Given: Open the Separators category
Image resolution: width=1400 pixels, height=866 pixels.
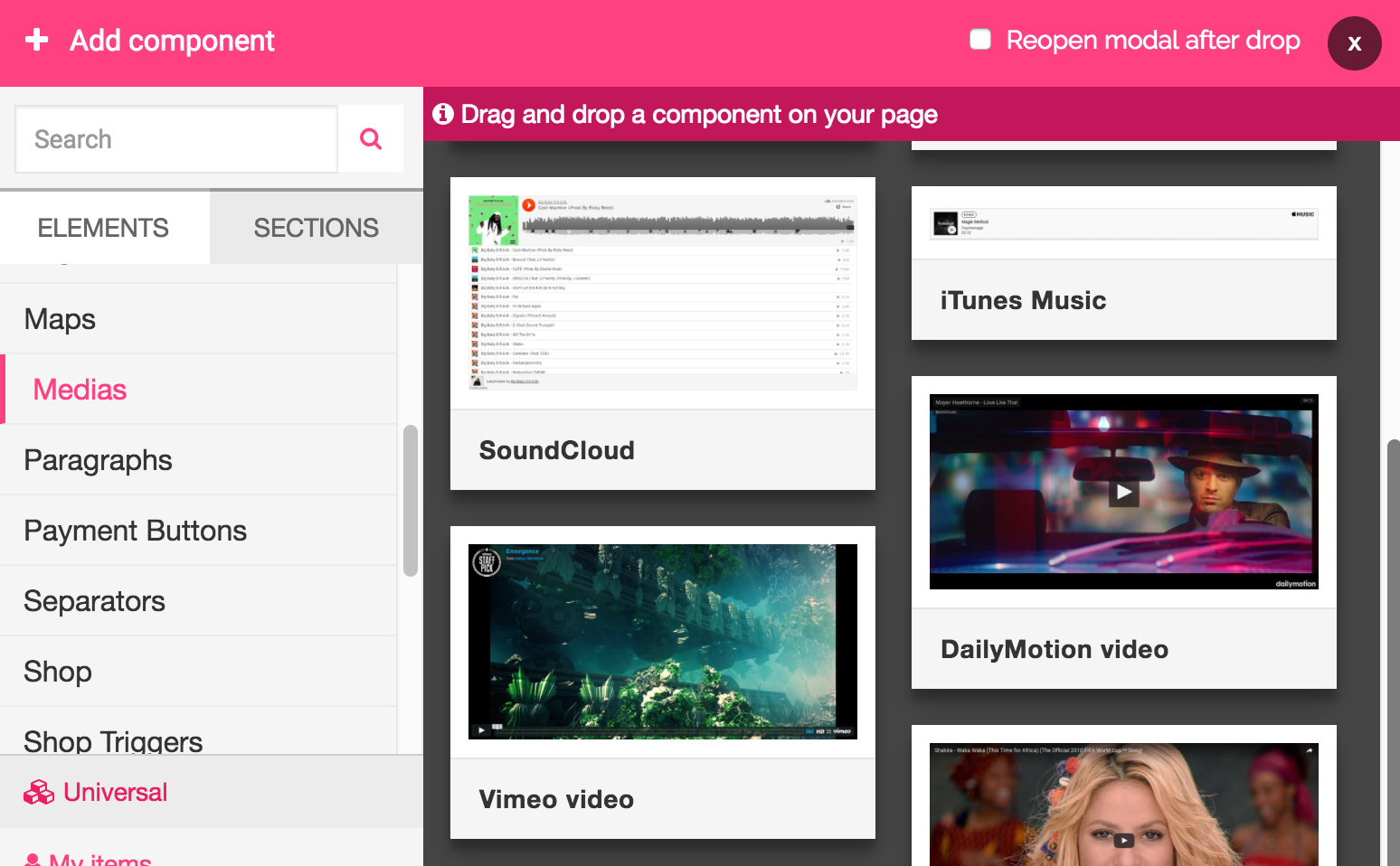Looking at the screenshot, I should point(94,601).
